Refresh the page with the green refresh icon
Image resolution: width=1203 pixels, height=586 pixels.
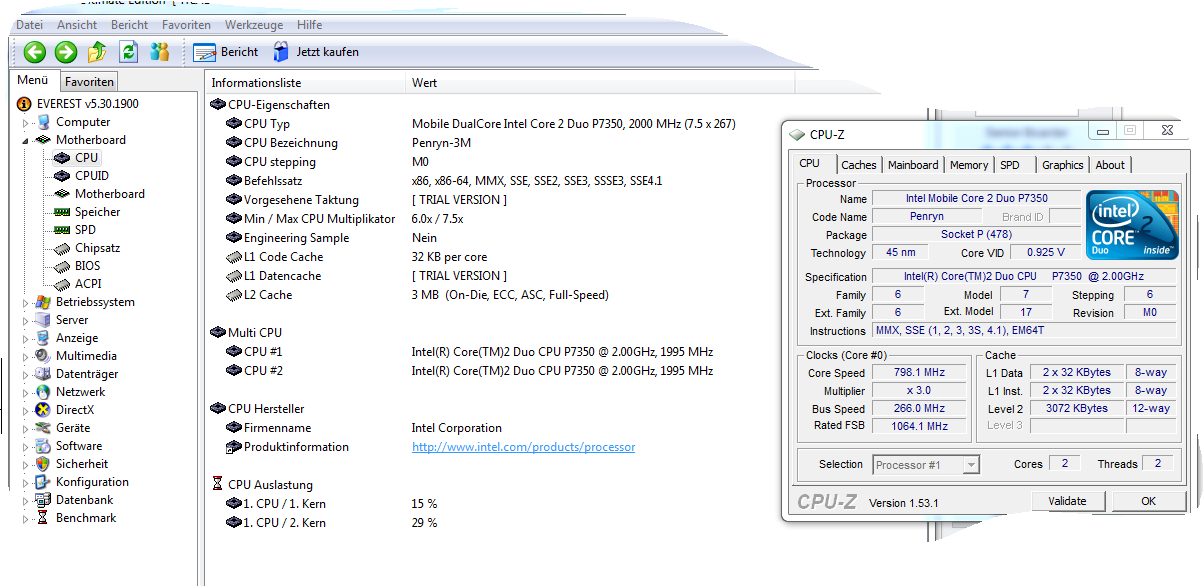(x=128, y=52)
